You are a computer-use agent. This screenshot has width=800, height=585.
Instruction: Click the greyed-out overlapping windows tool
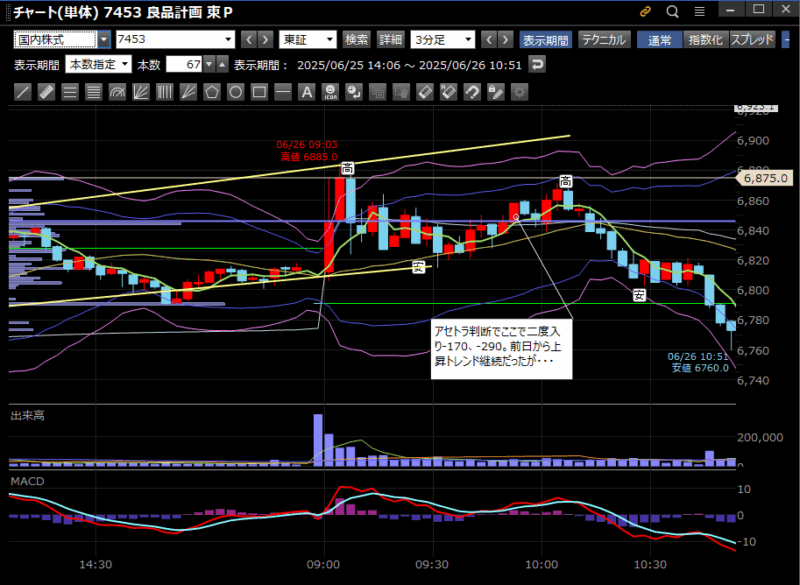tap(378, 92)
